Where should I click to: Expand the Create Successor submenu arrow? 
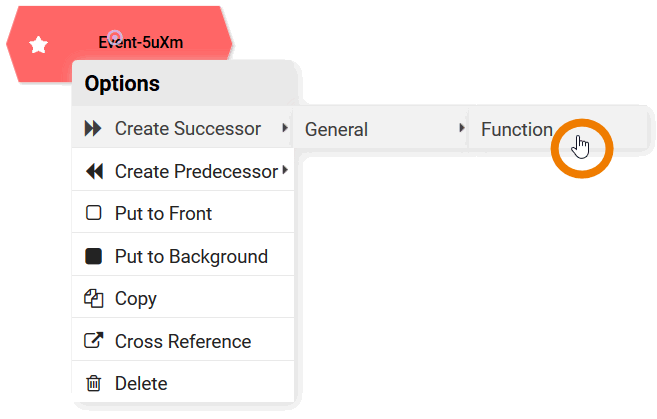click(x=285, y=128)
